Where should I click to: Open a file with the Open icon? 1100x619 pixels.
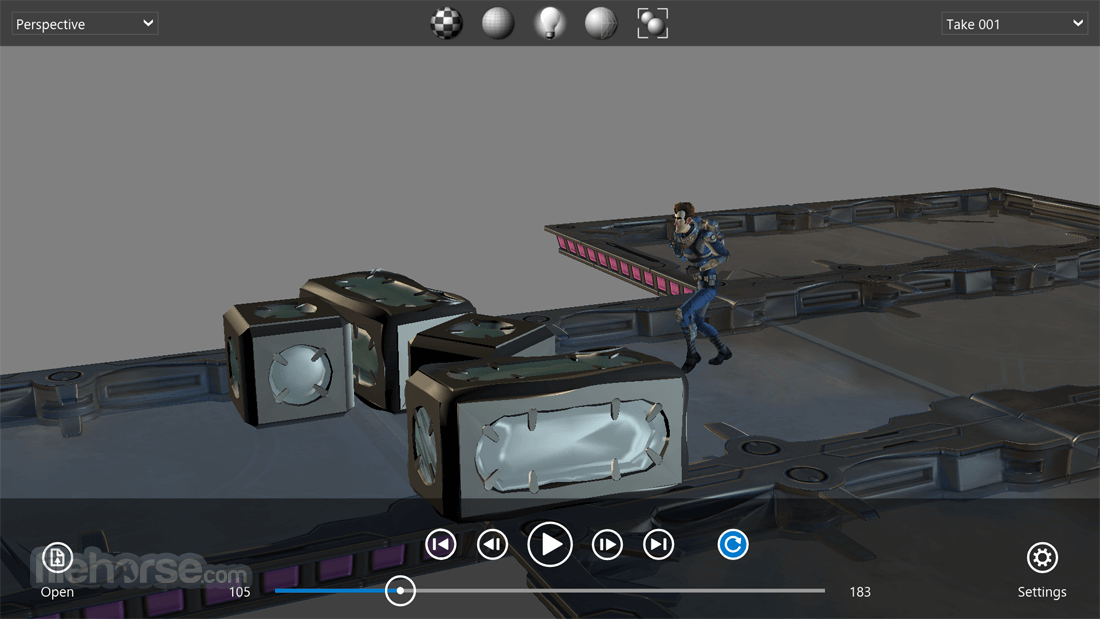(57, 558)
